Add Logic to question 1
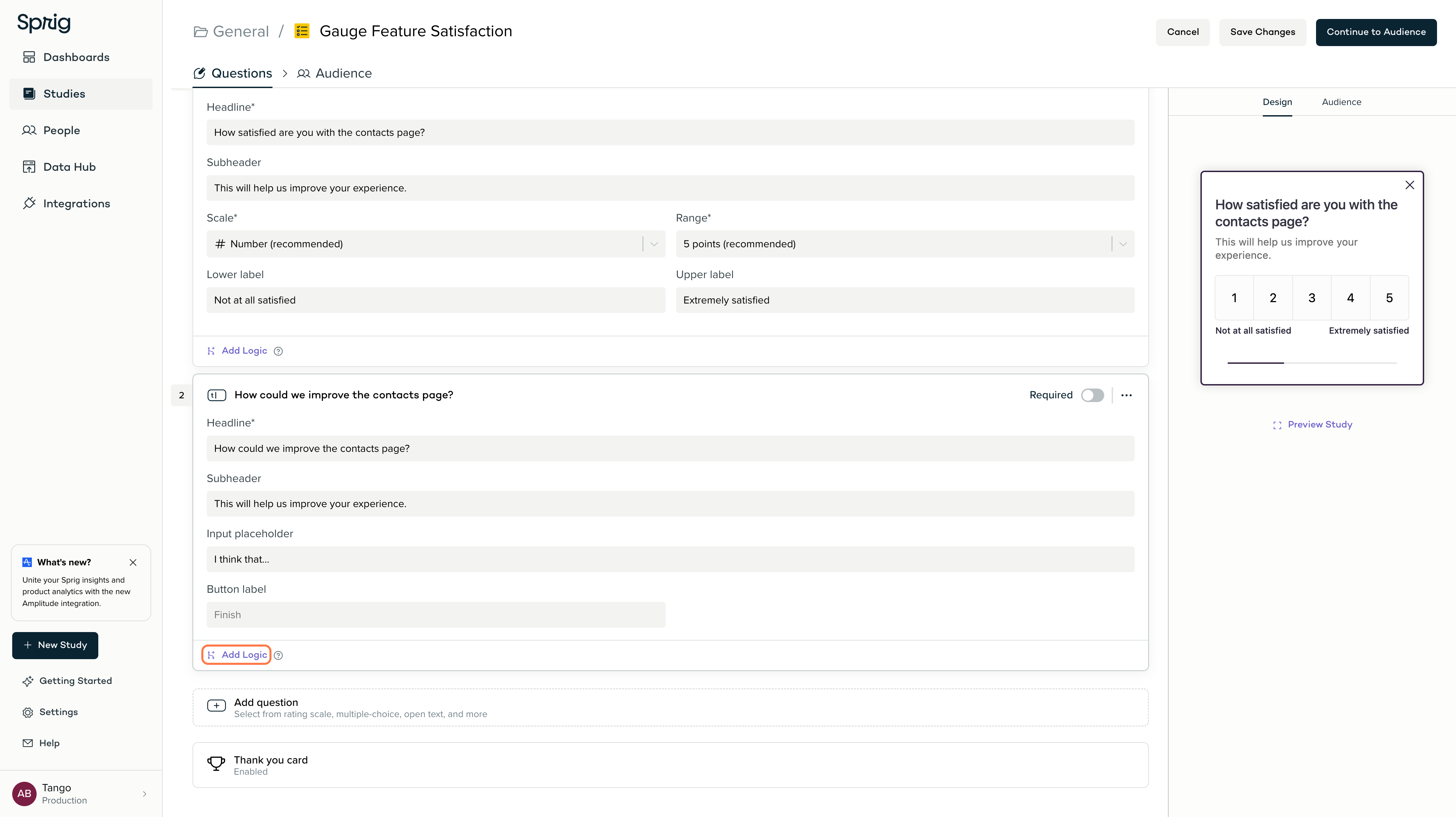1456x817 pixels. [237, 351]
